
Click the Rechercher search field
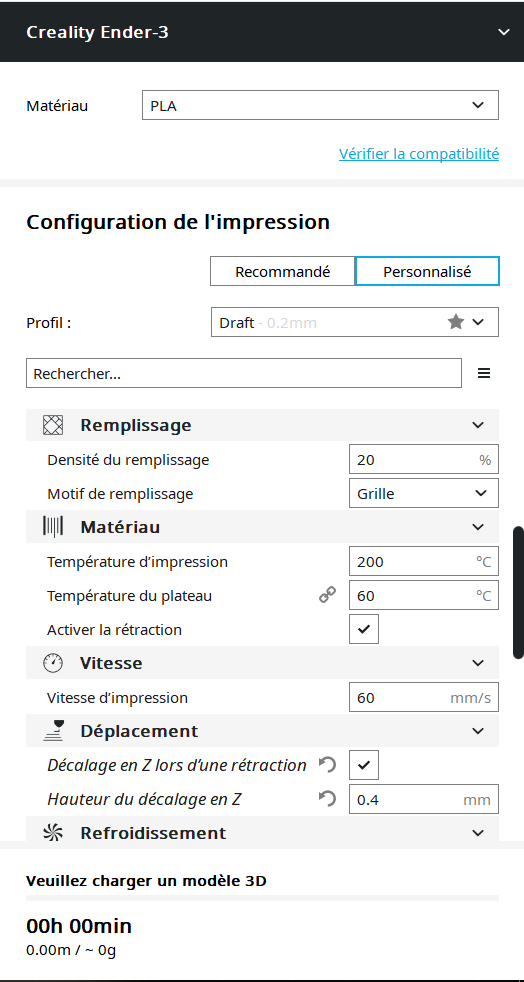tap(244, 373)
